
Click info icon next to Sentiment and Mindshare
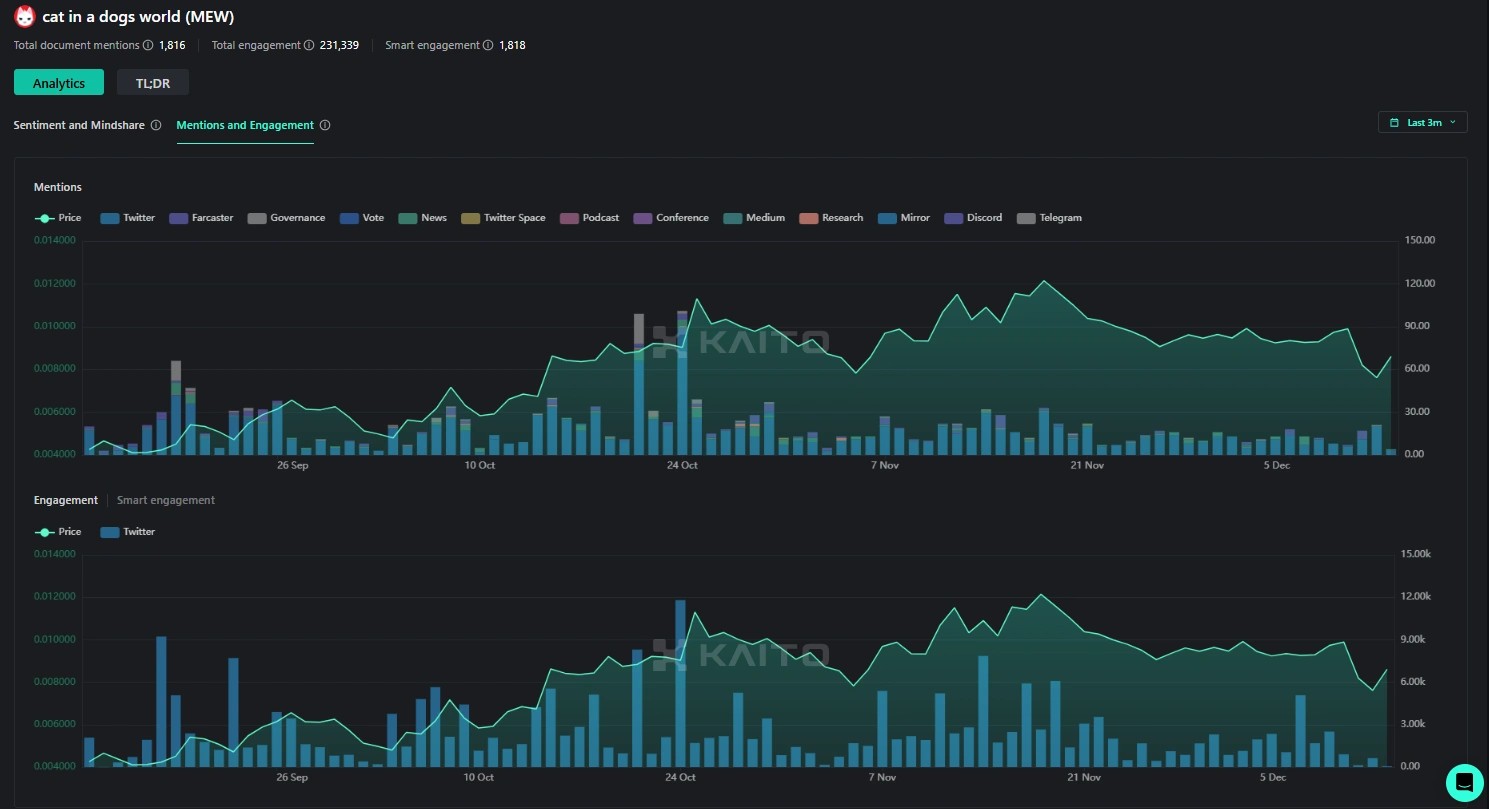point(156,125)
